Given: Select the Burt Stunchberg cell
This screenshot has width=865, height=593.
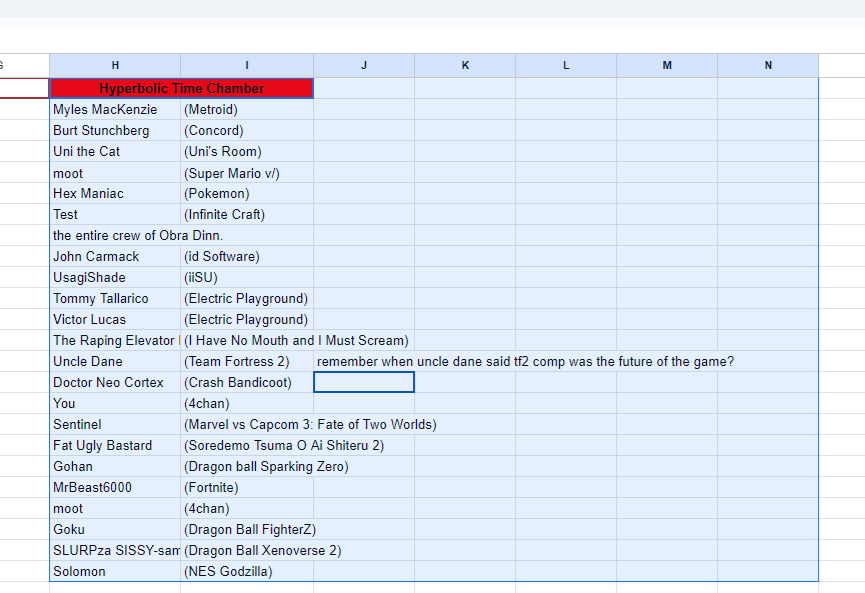Looking at the screenshot, I should [x=115, y=130].
